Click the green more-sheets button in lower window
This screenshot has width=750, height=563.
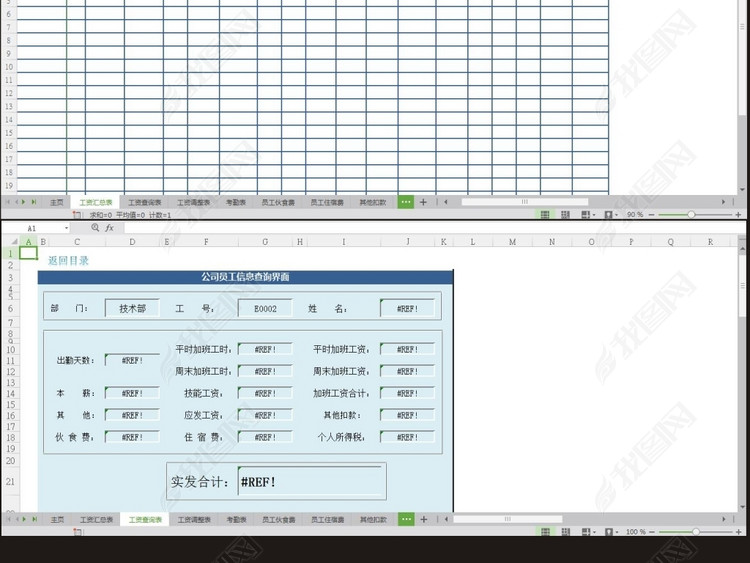click(x=405, y=520)
